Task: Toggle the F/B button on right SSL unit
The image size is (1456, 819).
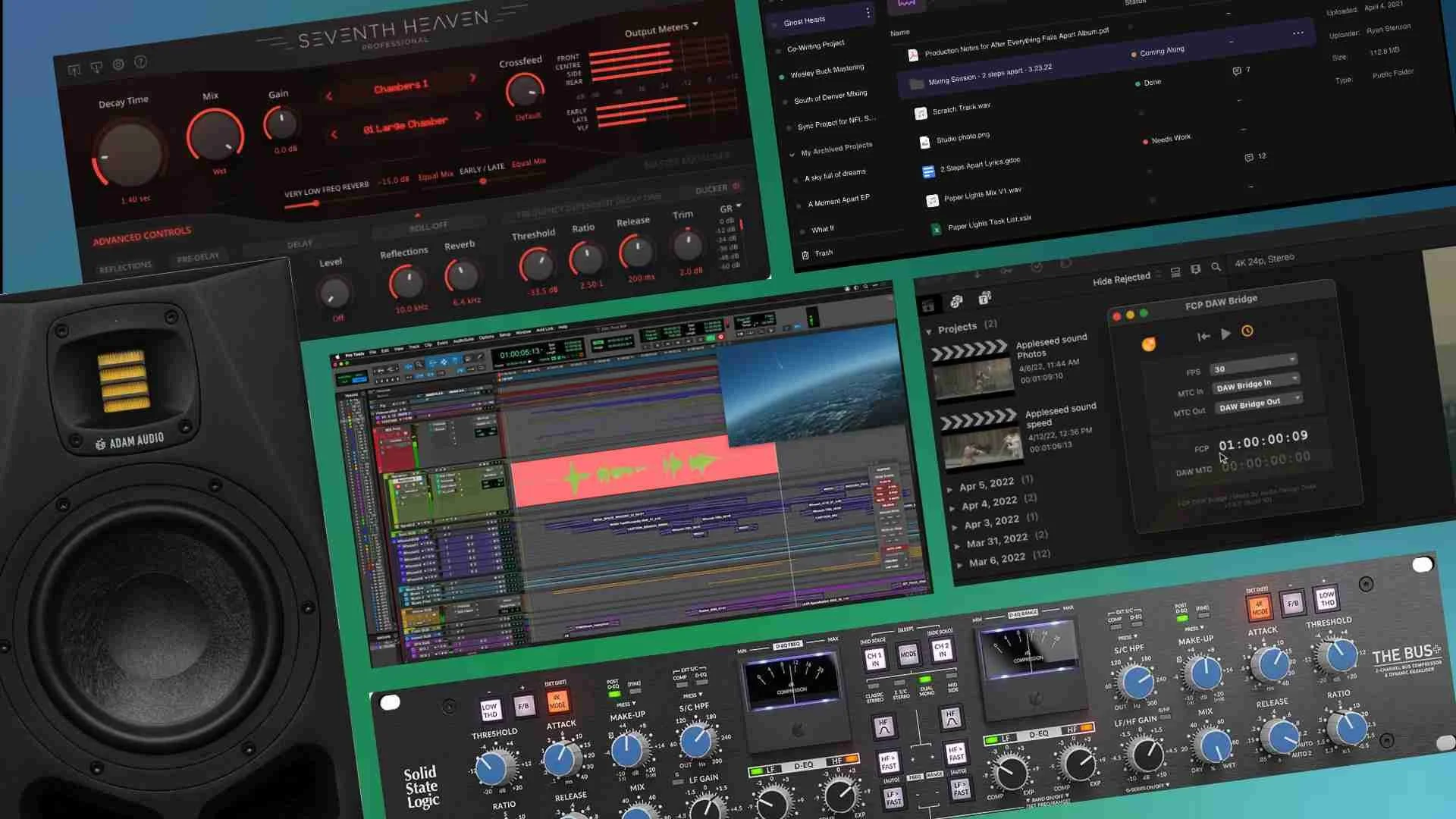Action: (x=1293, y=604)
